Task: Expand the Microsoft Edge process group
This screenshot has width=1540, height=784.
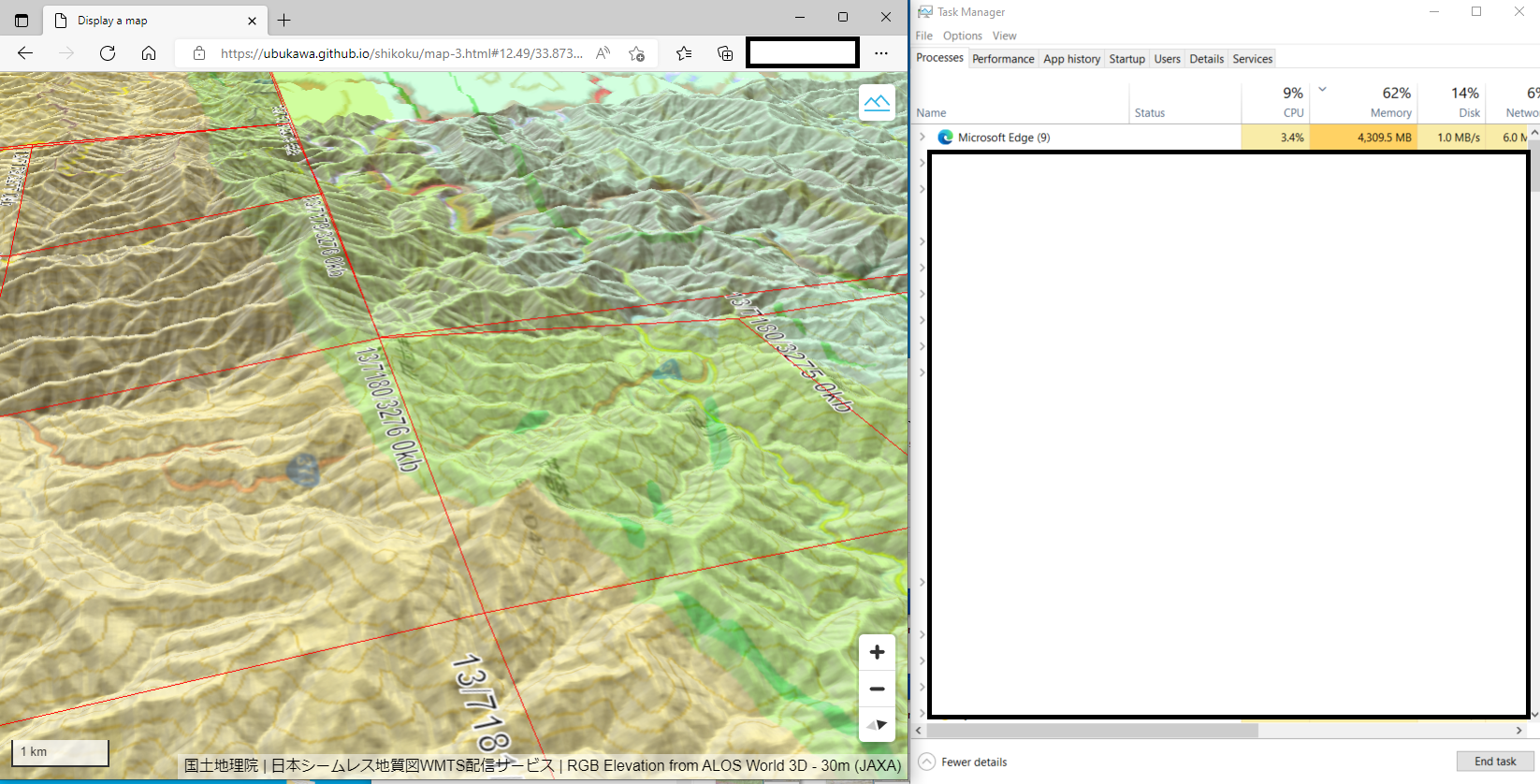Action: point(923,138)
